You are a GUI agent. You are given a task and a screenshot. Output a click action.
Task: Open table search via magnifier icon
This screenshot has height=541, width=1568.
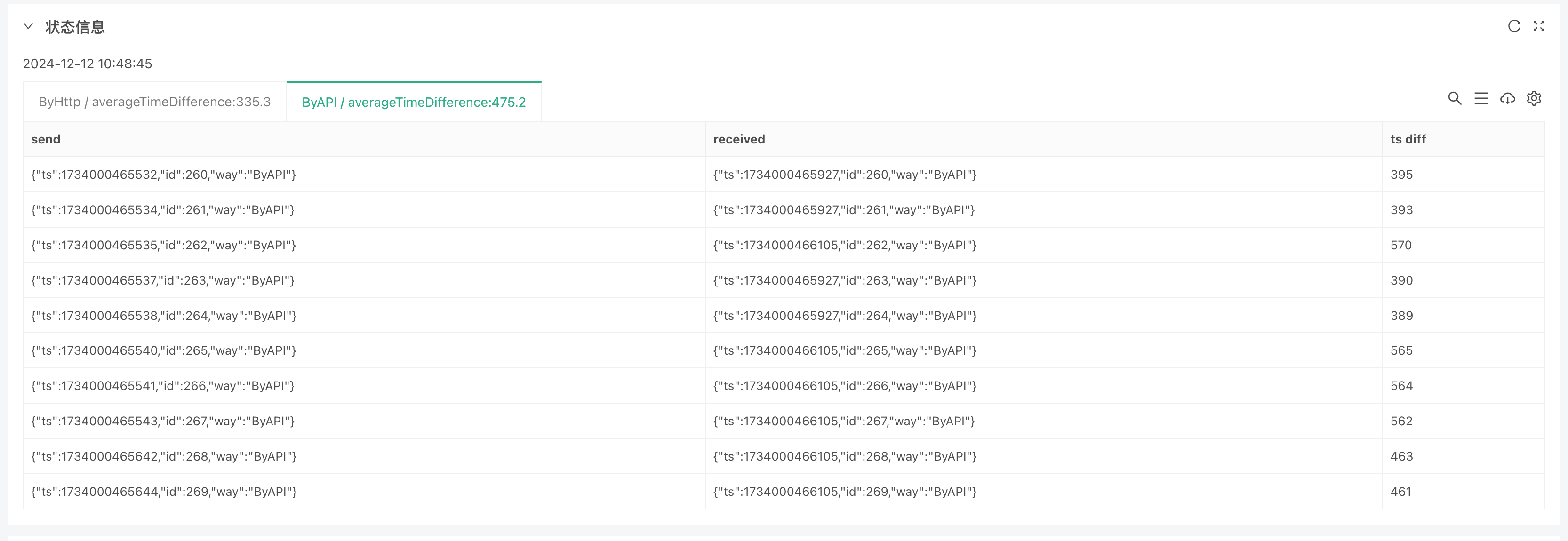click(x=1454, y=99)
